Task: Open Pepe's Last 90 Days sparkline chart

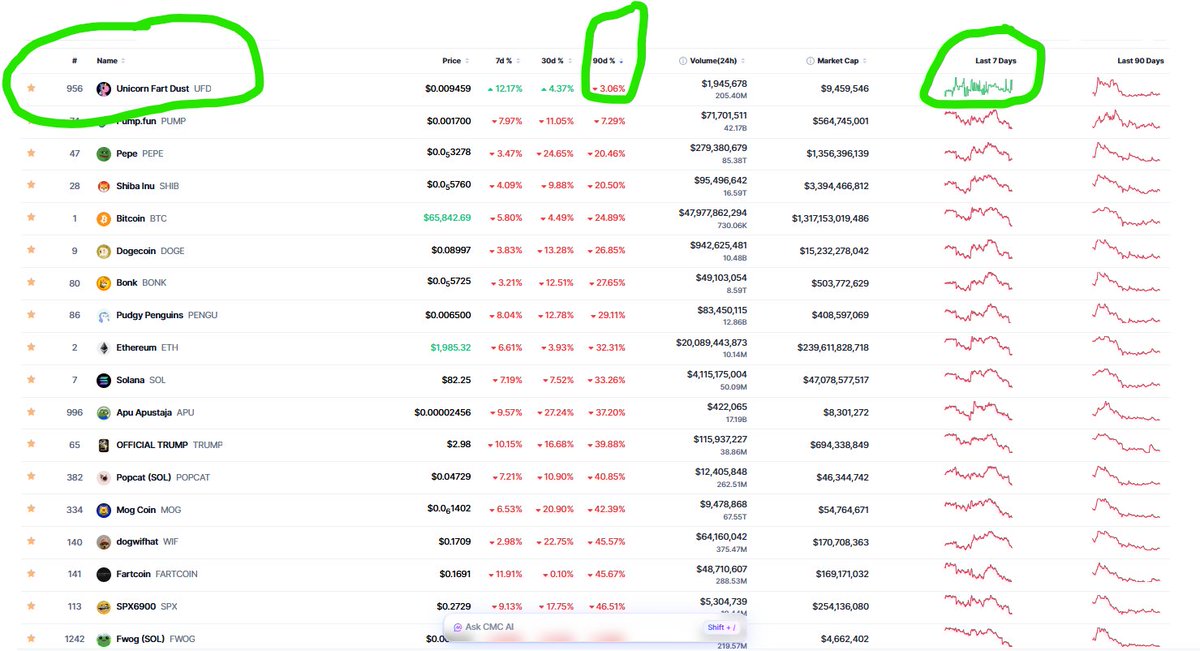Action: [x=1126, y=153]
